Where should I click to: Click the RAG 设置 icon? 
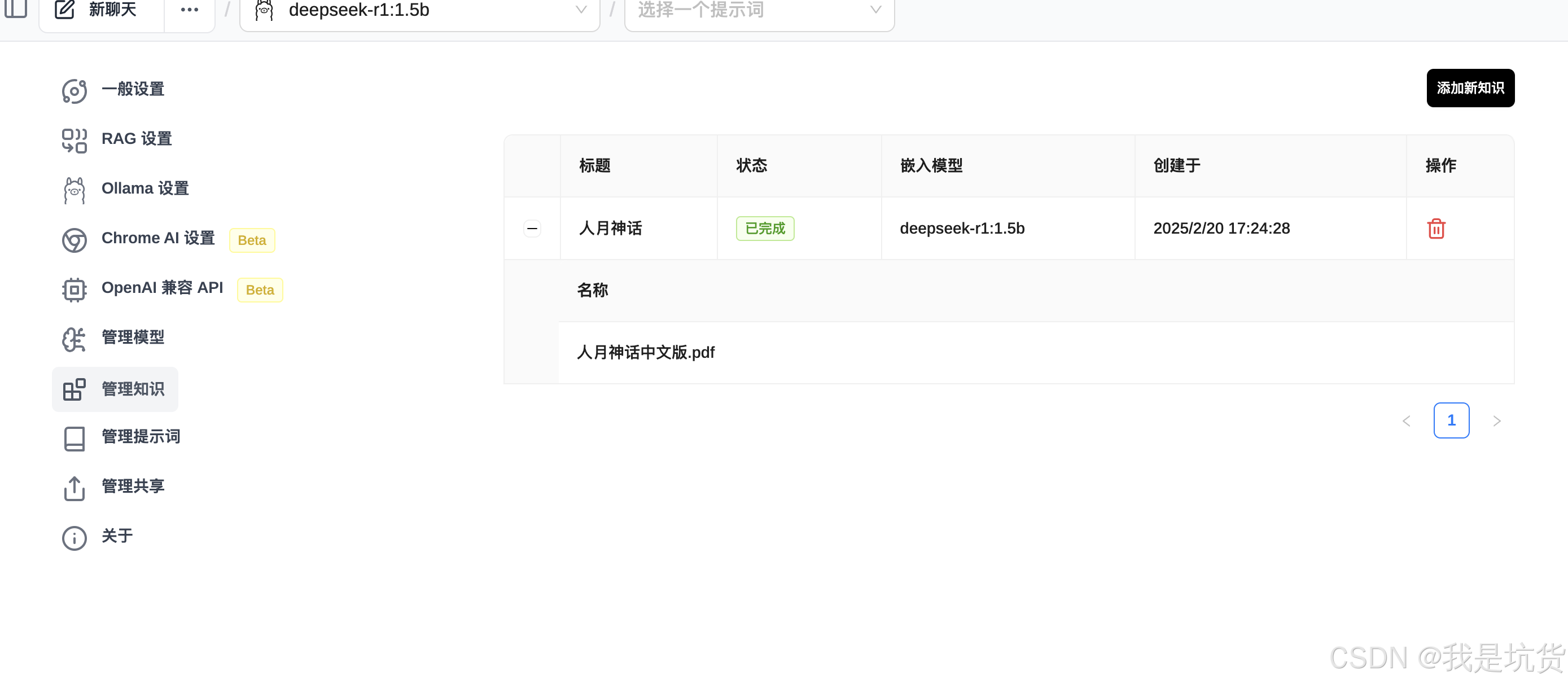tap(75, 140)
